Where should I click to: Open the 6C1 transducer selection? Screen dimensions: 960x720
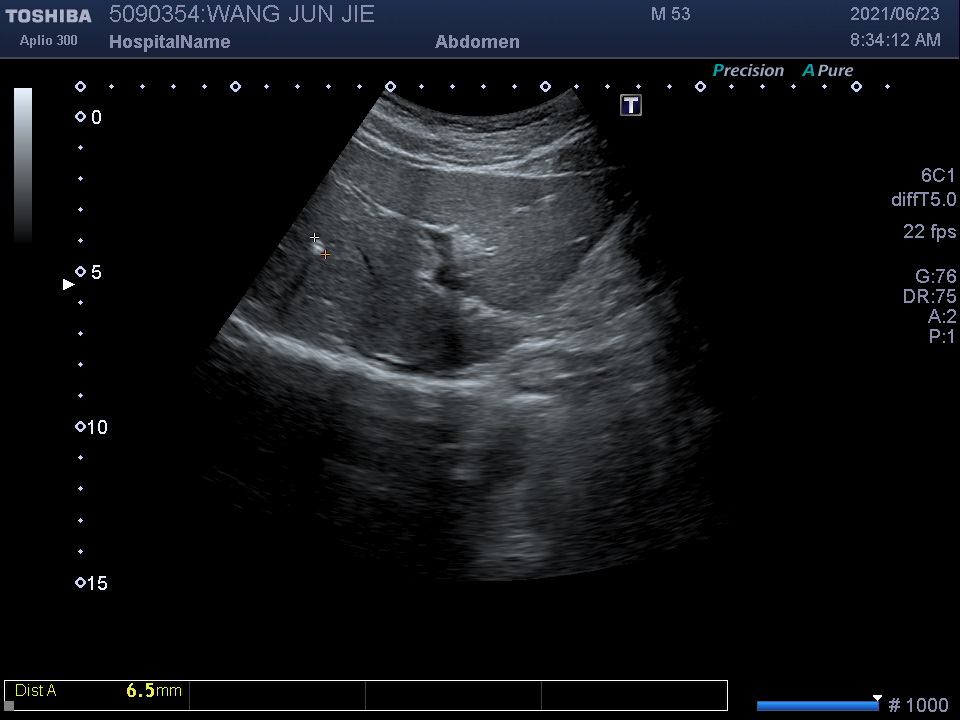point(937,176)
